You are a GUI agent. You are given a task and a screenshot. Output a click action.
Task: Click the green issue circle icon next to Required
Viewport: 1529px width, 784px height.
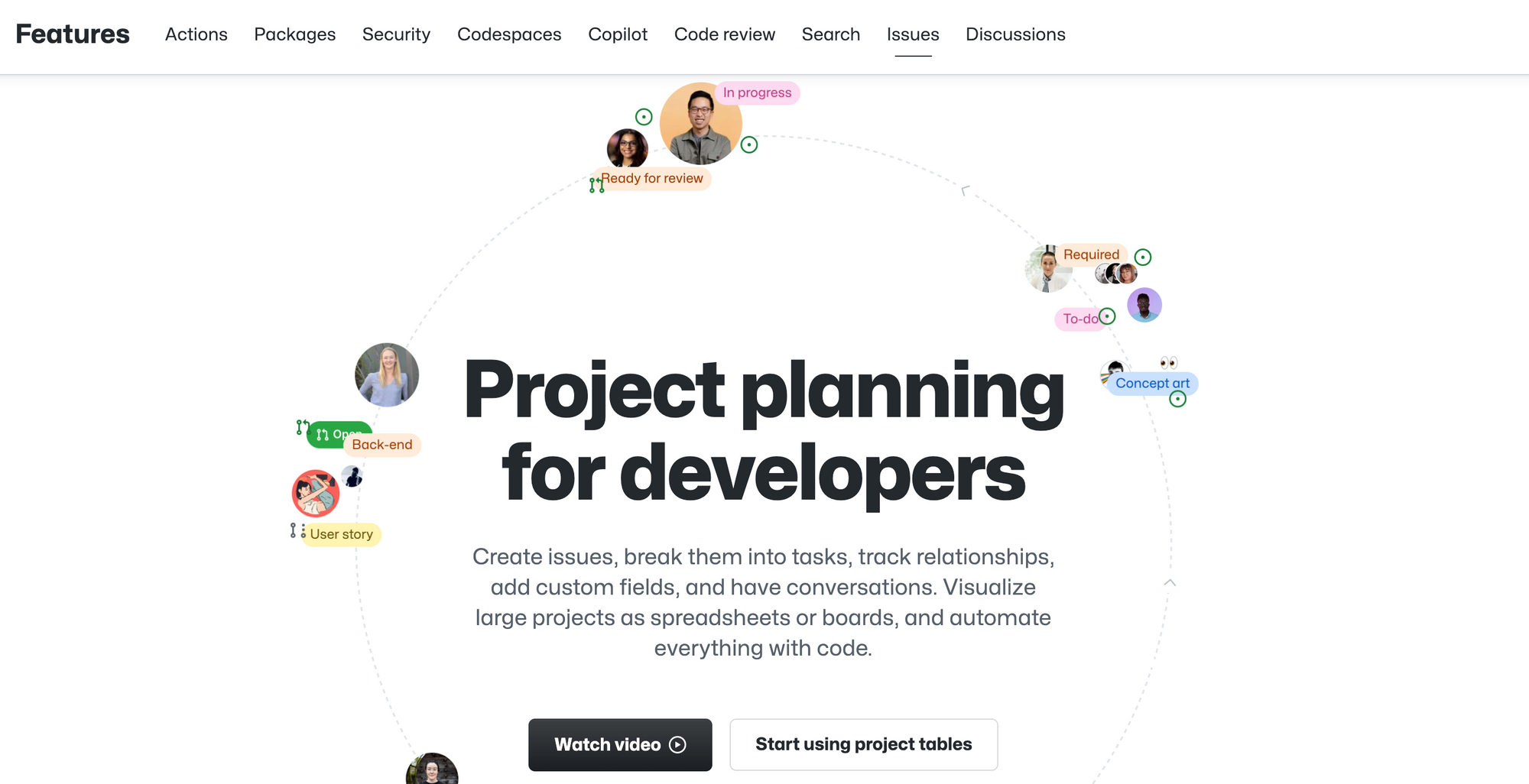tap(1143, 257)
